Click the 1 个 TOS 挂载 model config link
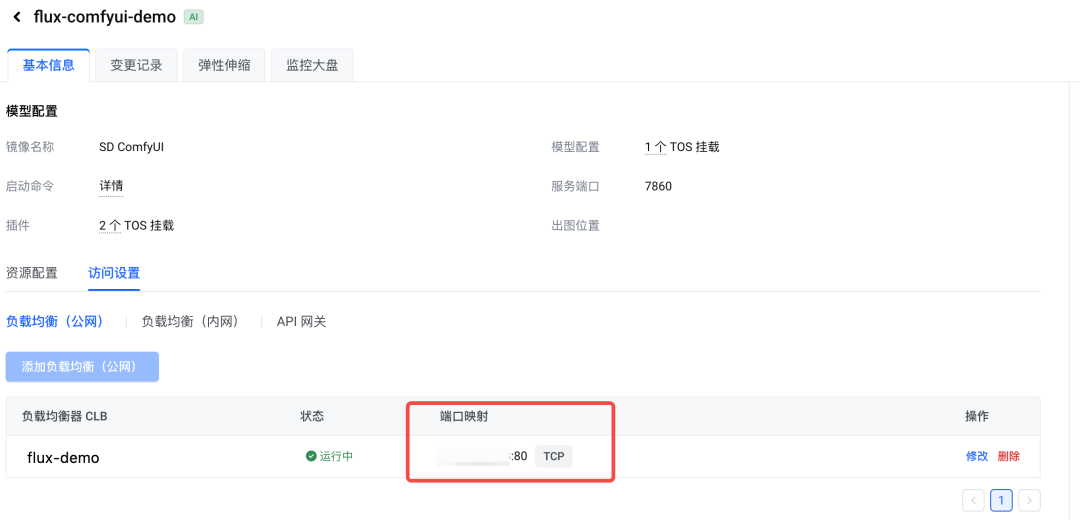1080x520 pixels. point(681,147)
